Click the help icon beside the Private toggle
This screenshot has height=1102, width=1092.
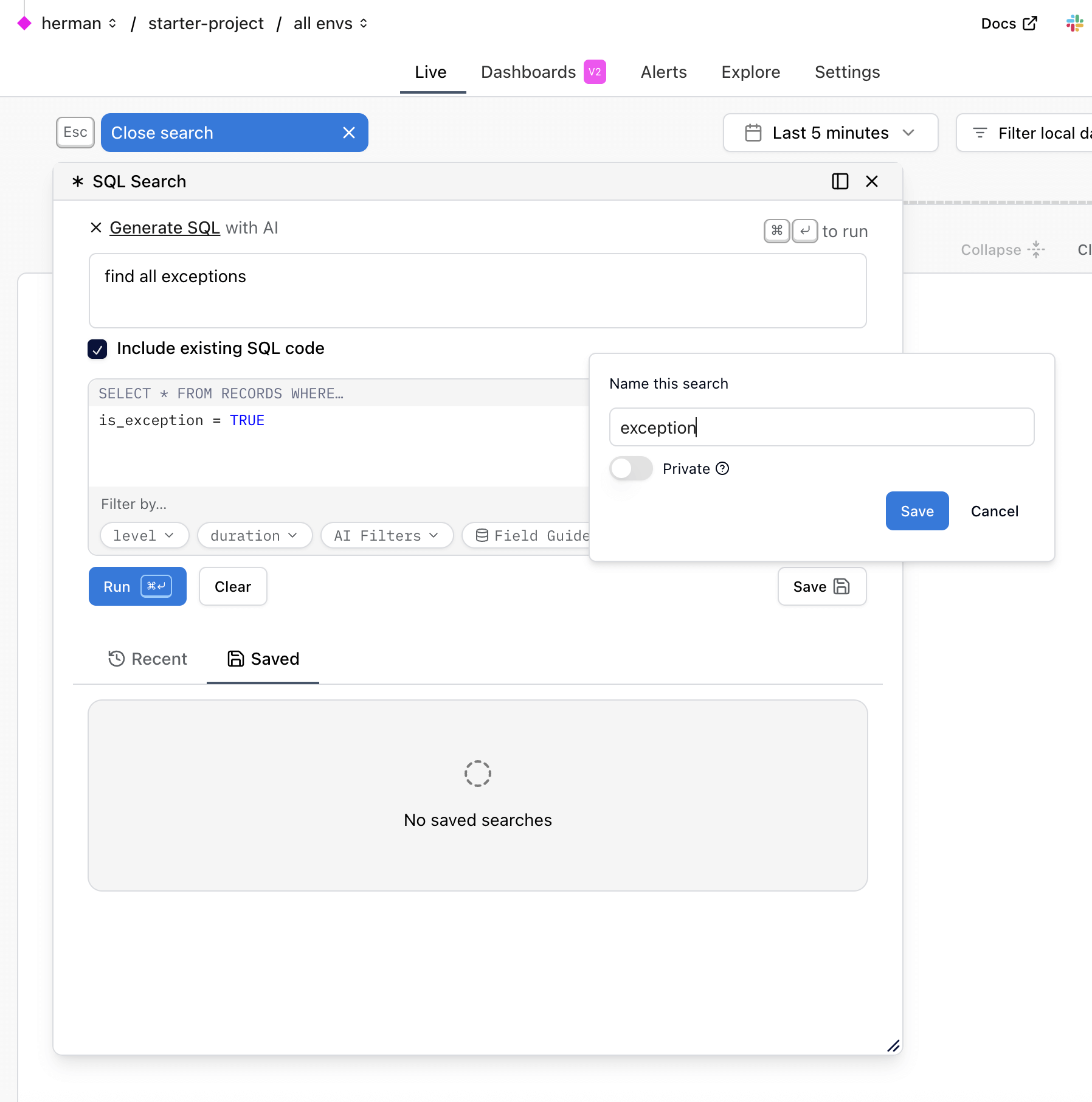[x=723, y=468]
